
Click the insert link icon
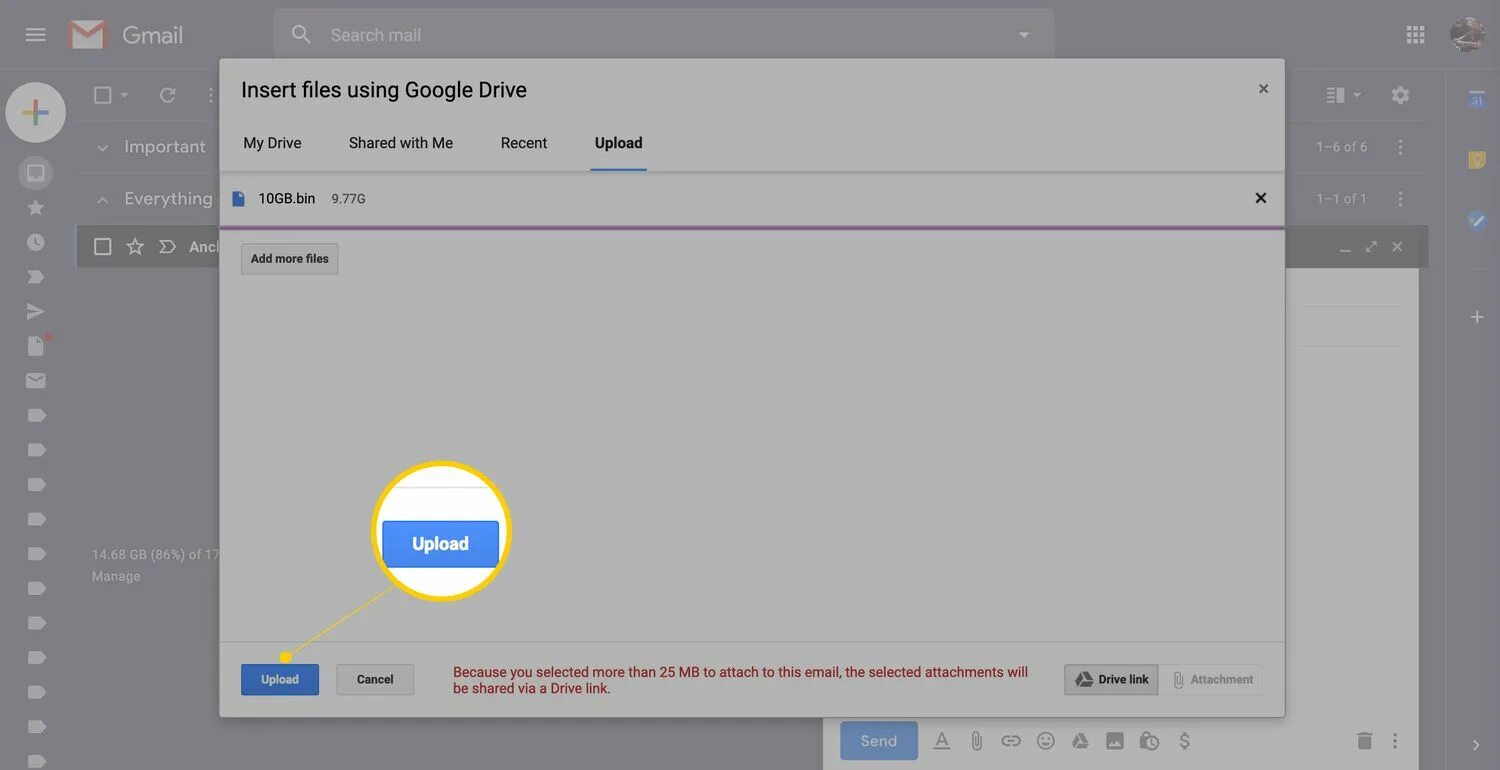tap(1011, 741)
